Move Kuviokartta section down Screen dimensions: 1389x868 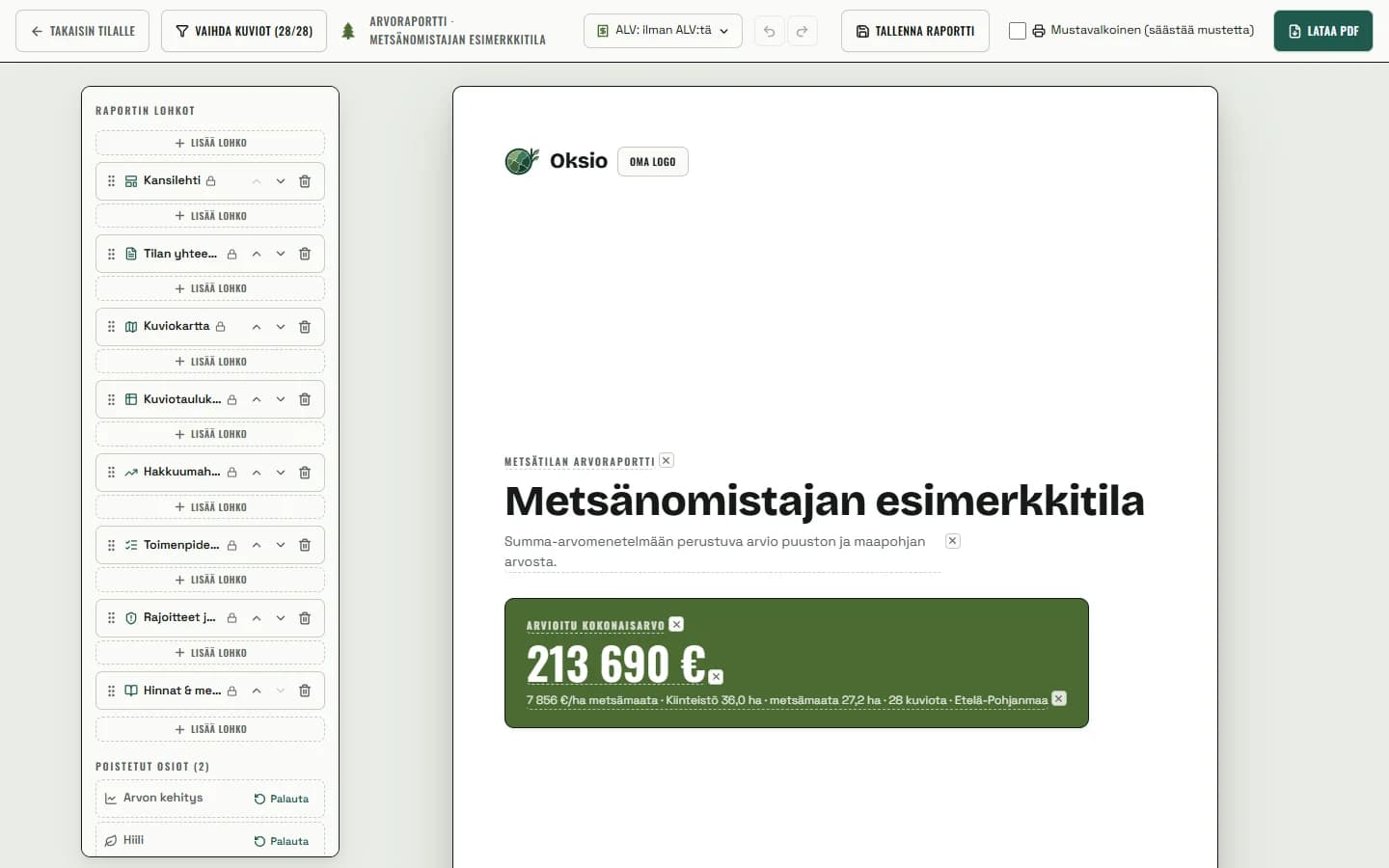[281, 327]
